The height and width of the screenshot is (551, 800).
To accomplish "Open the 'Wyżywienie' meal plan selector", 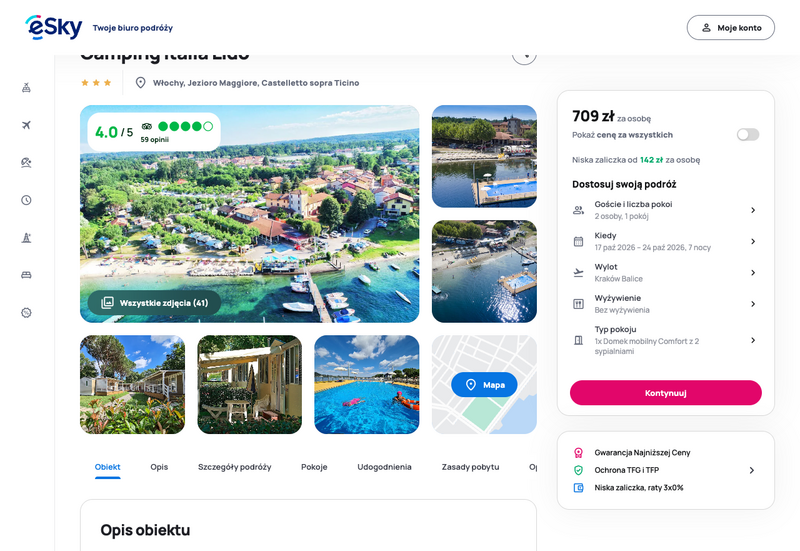I will (x=665, y=304).
